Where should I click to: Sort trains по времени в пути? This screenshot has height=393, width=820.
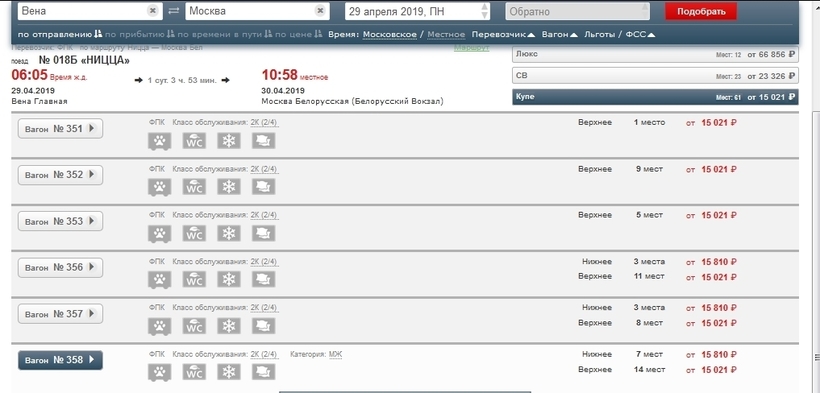[x=225, y=35]
